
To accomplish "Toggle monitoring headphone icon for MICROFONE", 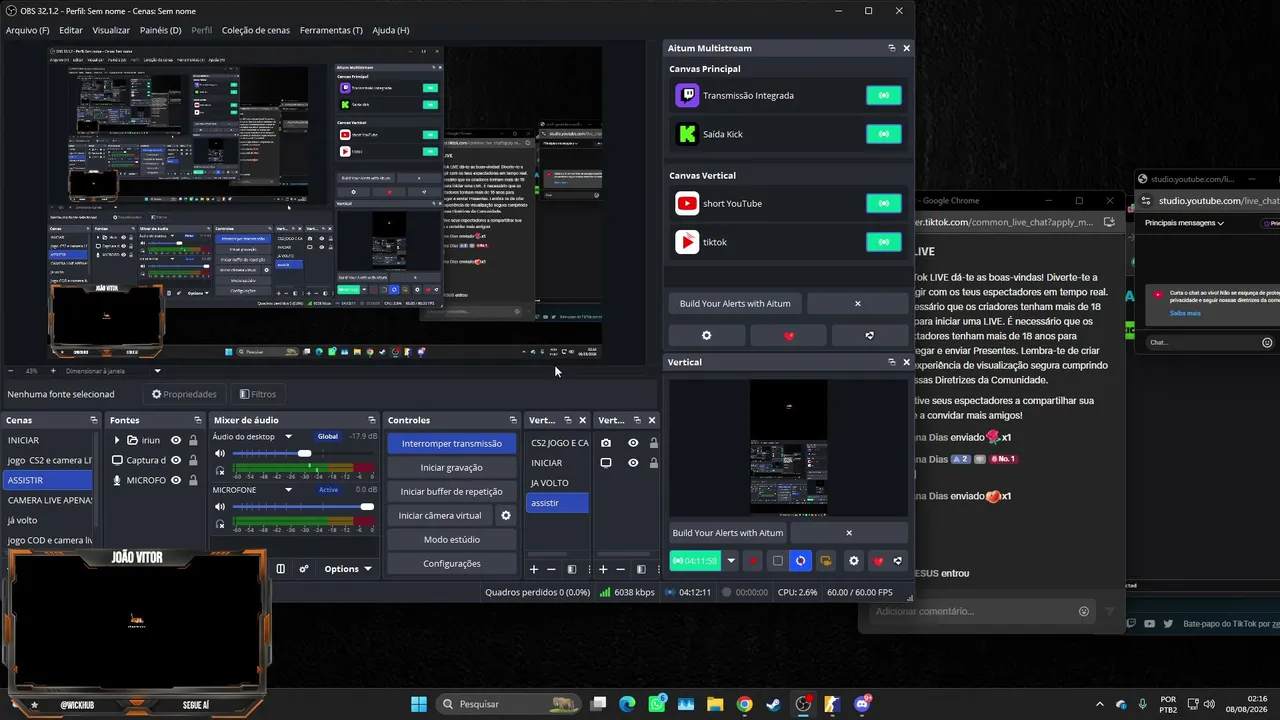I will click(x=220, y=524).
